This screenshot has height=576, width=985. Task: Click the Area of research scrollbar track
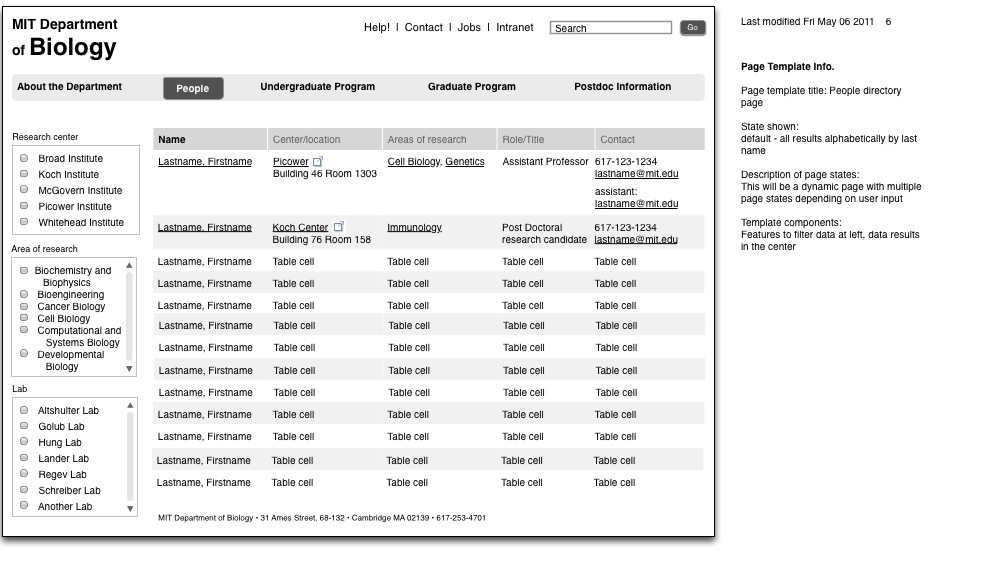pos(129,317)
